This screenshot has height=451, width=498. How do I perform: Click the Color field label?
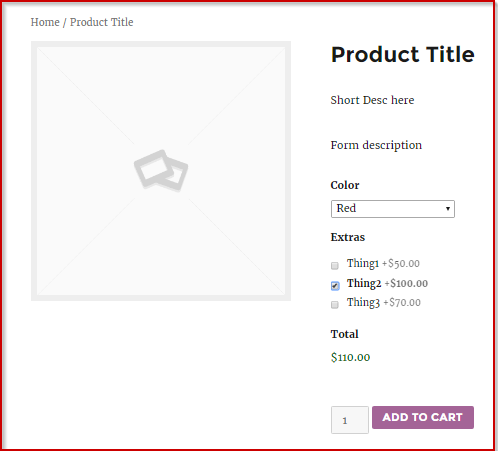tap(345, 185)
